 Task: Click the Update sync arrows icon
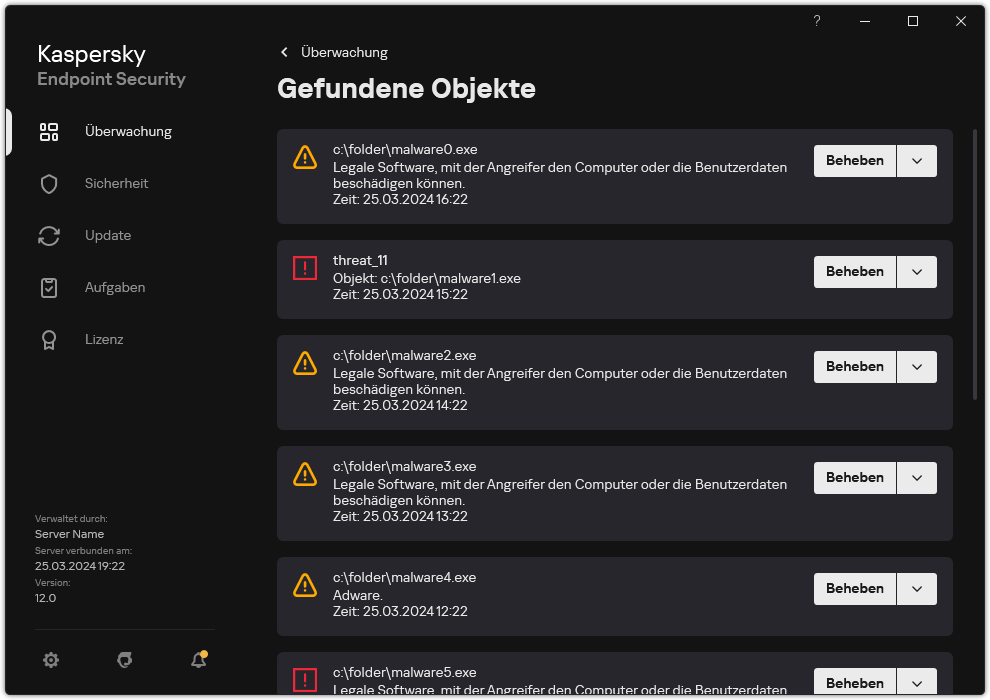pyautogui.click(x=49, y=235)
